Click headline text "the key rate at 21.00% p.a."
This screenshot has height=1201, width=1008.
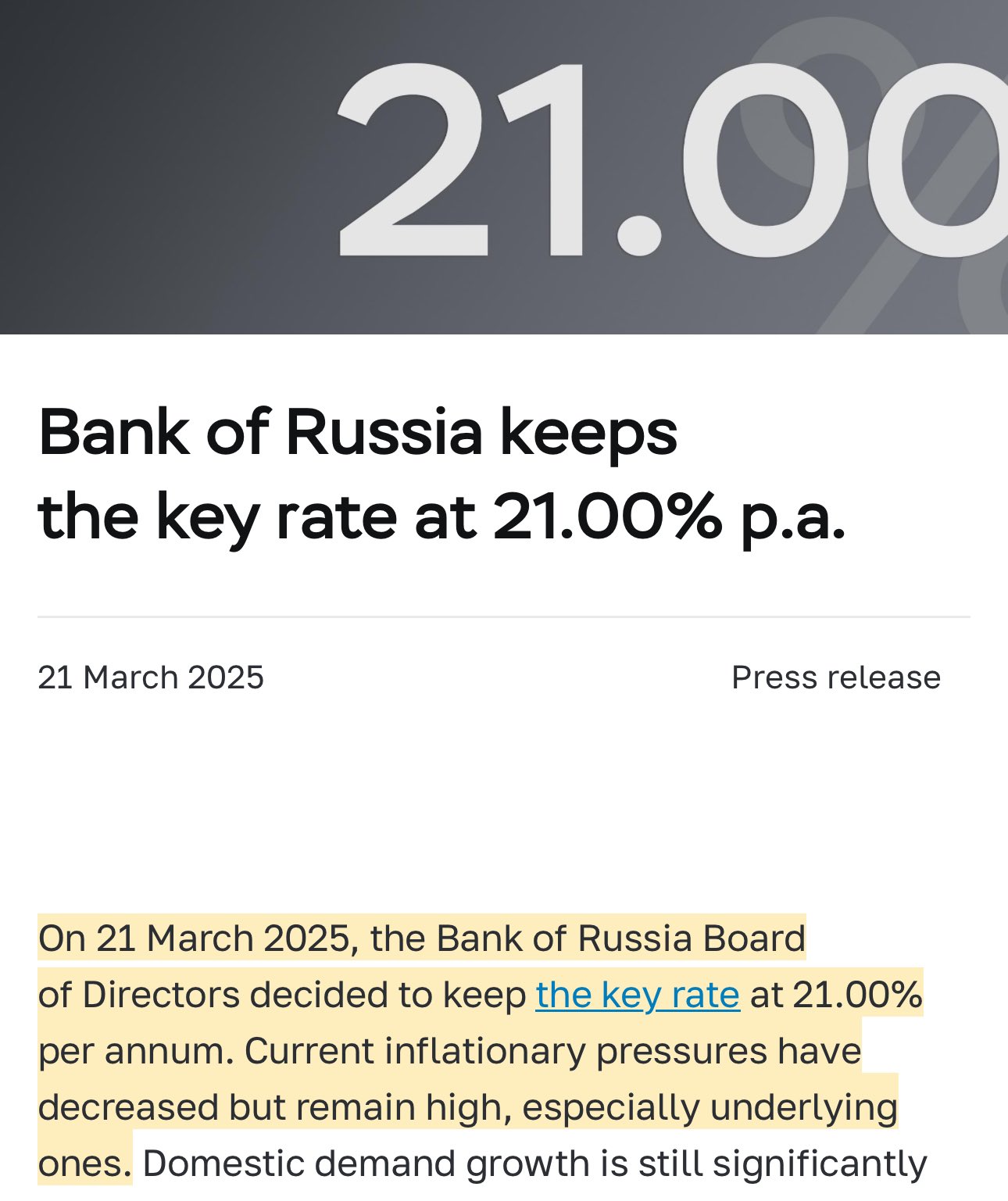point(441,517)
